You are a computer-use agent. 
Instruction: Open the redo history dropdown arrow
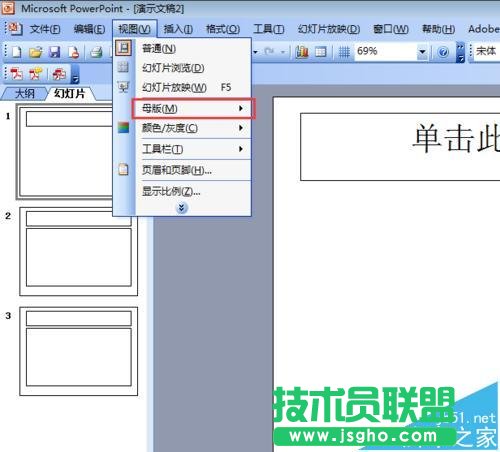click(x=283, y=52)
